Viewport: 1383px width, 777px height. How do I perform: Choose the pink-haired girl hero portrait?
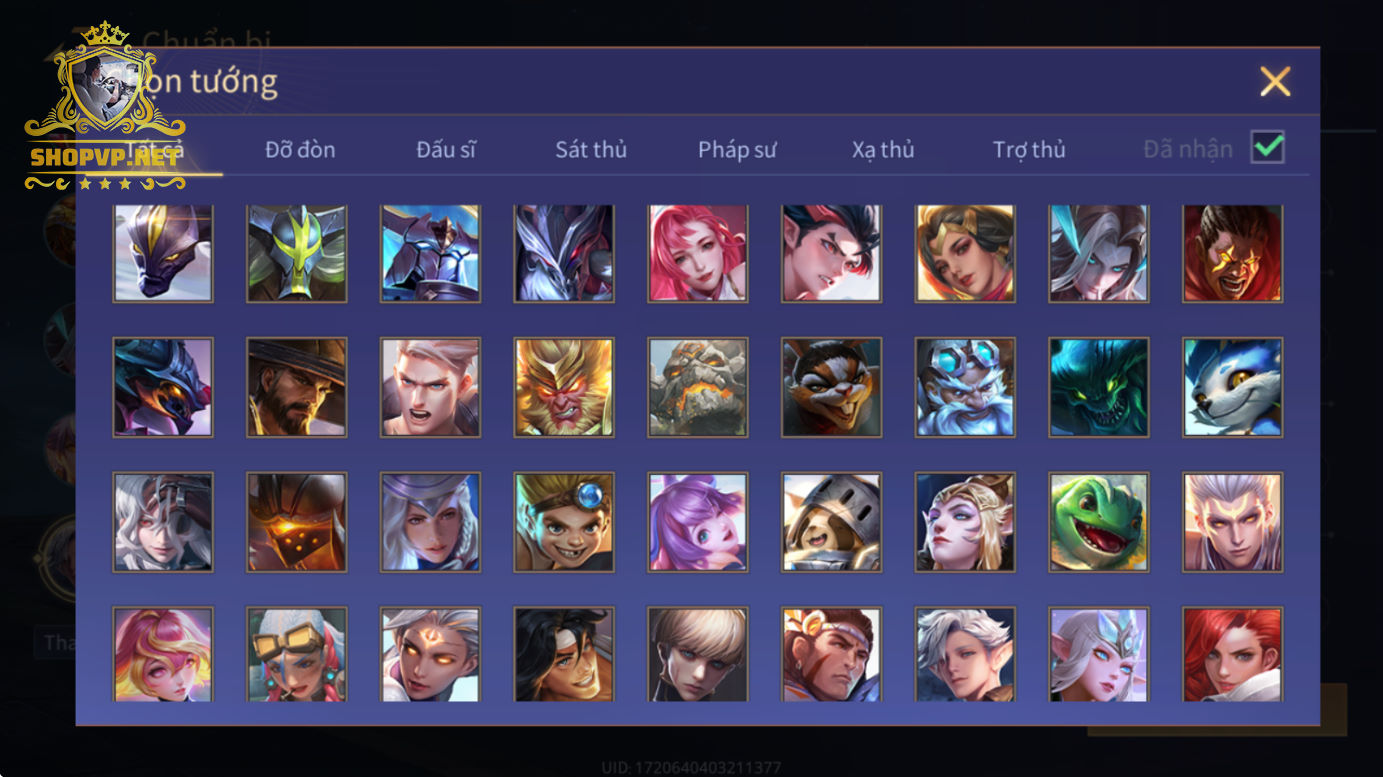(x=698, y=253)
